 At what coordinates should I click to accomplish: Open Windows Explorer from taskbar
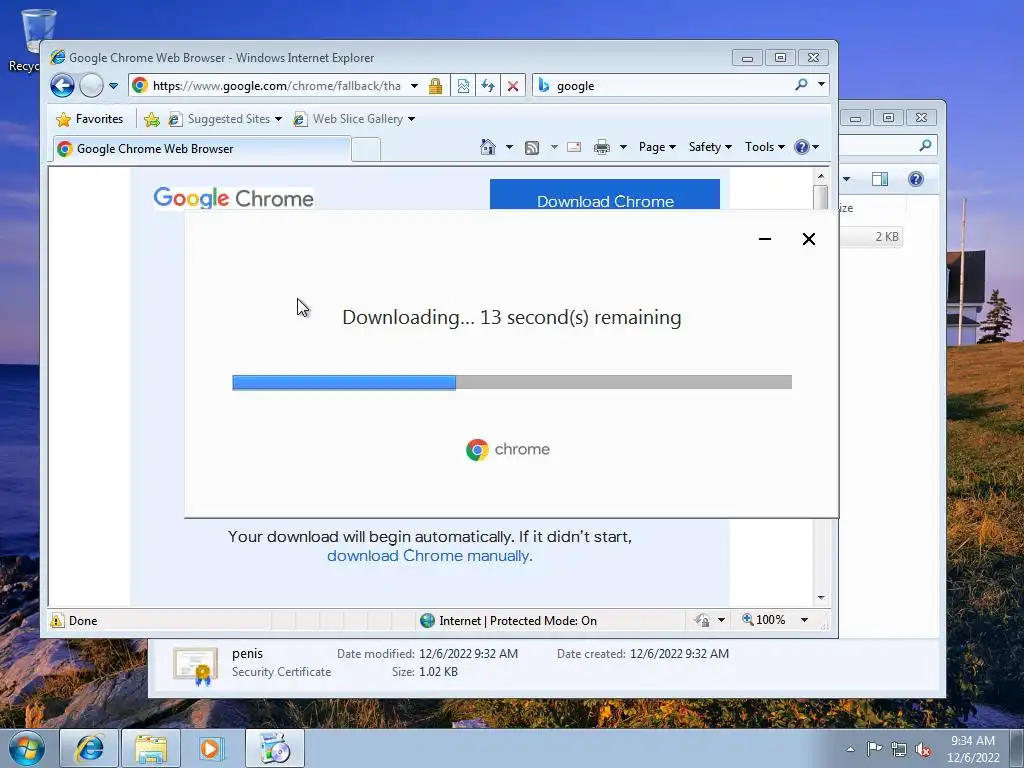pos(151,748)
